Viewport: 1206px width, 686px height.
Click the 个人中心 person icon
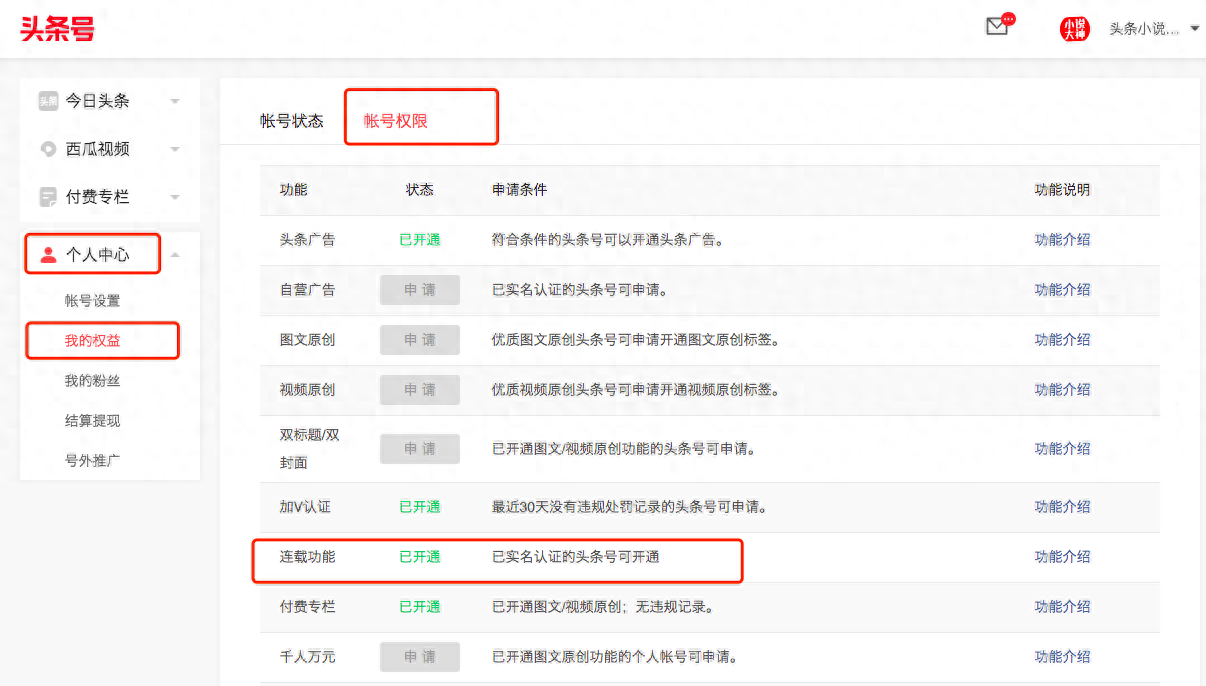click(x=48, y=255)
